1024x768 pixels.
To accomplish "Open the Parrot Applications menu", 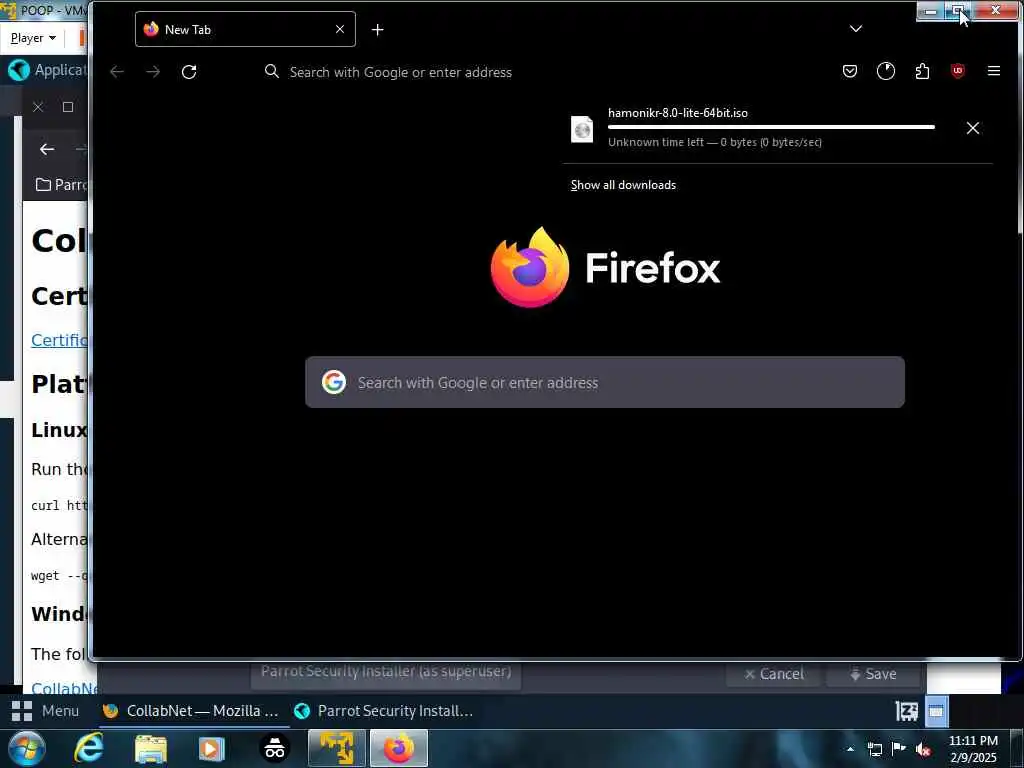I will pos(46,70).
